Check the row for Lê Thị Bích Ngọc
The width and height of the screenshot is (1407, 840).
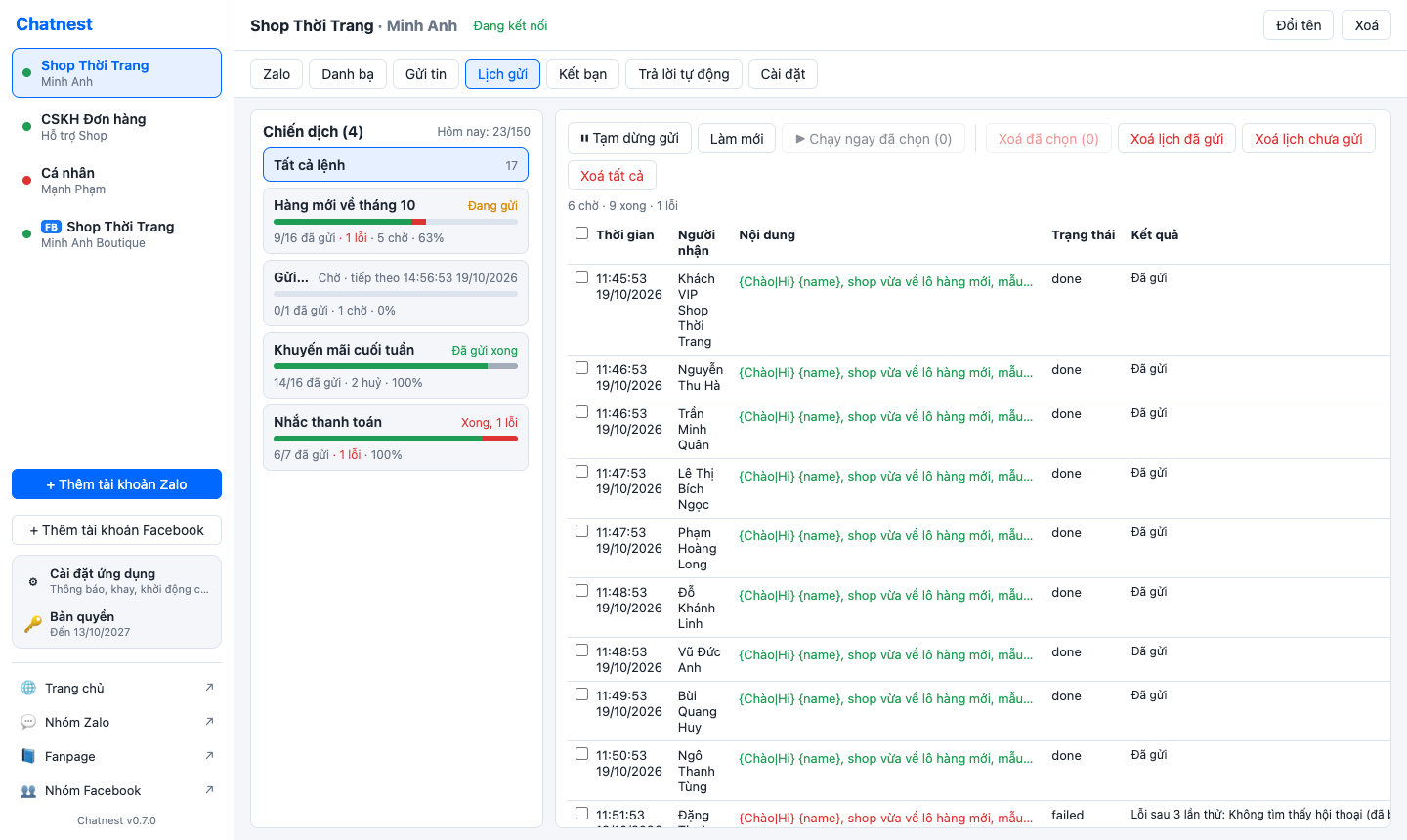pyautogui.click(x=581, y=472)
